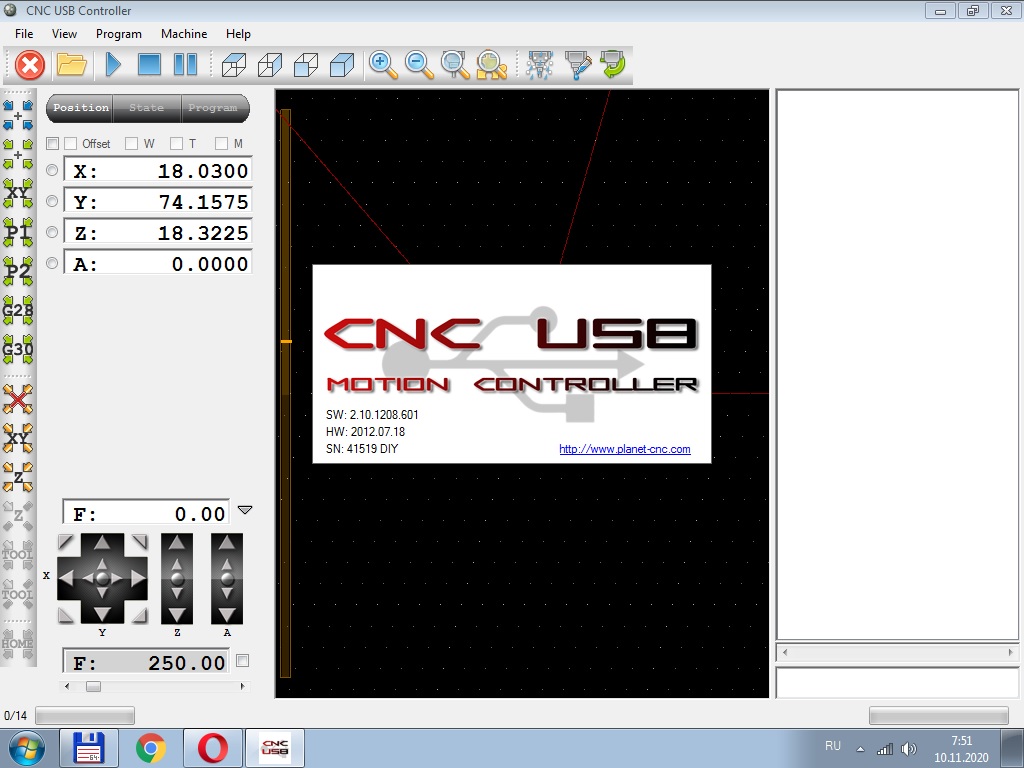Viewport: 1024px width, 768px height.
Task: Enable the Offset checkbox
Action: point(71,144)
